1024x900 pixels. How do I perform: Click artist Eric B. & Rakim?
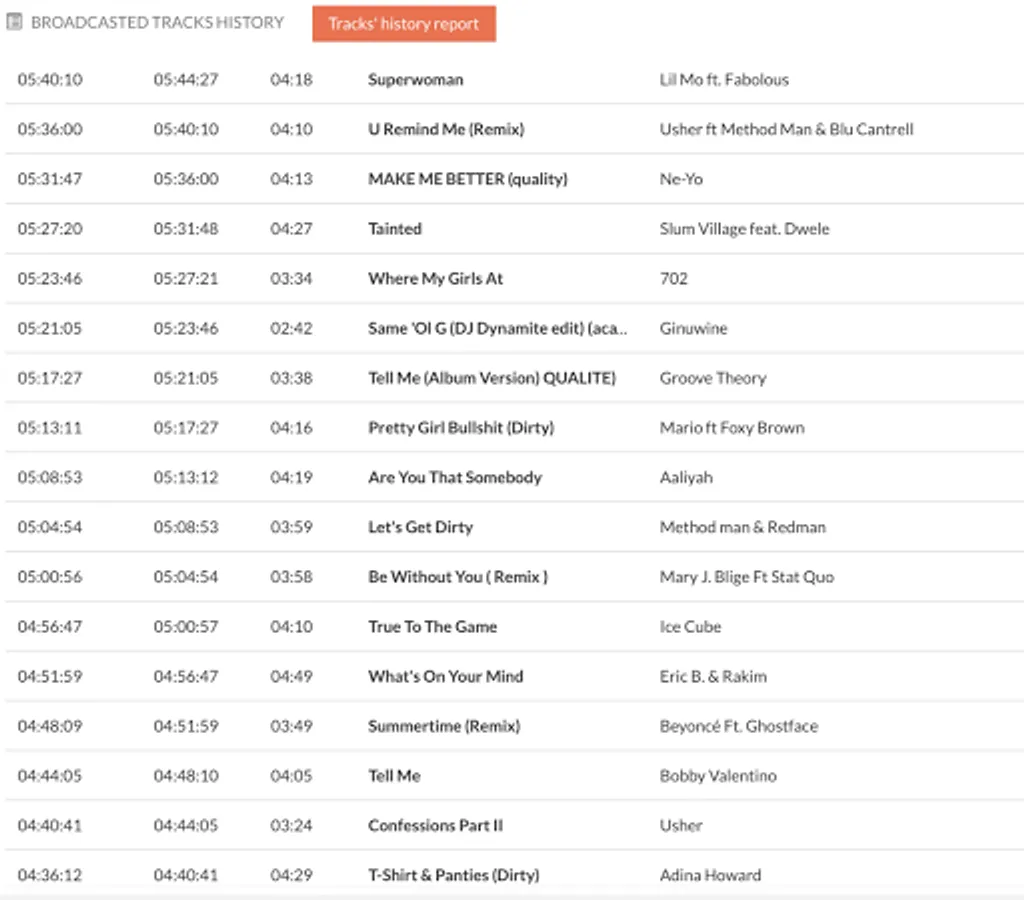[713, 677]
